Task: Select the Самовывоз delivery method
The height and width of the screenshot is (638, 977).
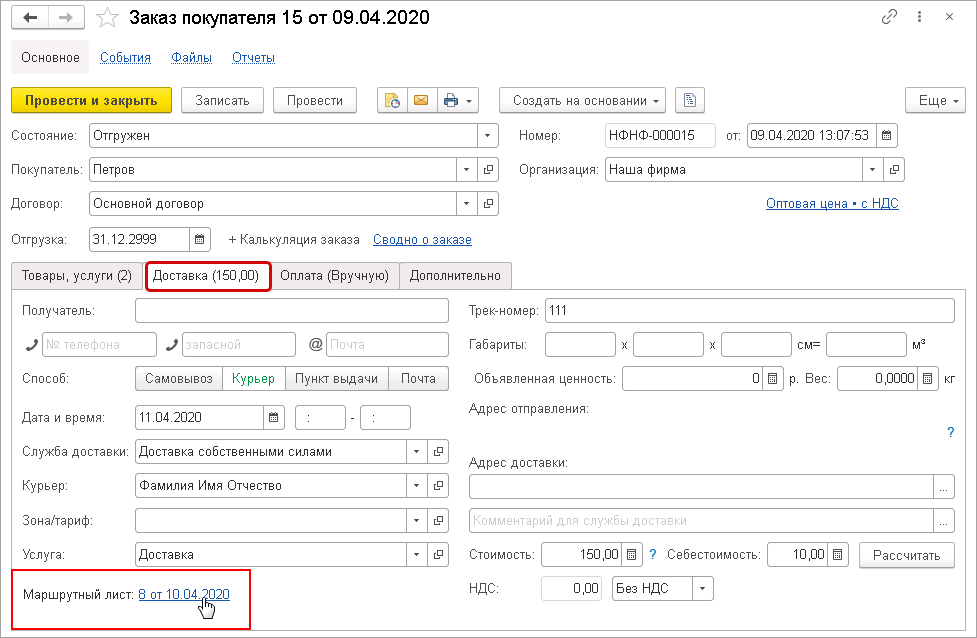Action: pos(178,378)
